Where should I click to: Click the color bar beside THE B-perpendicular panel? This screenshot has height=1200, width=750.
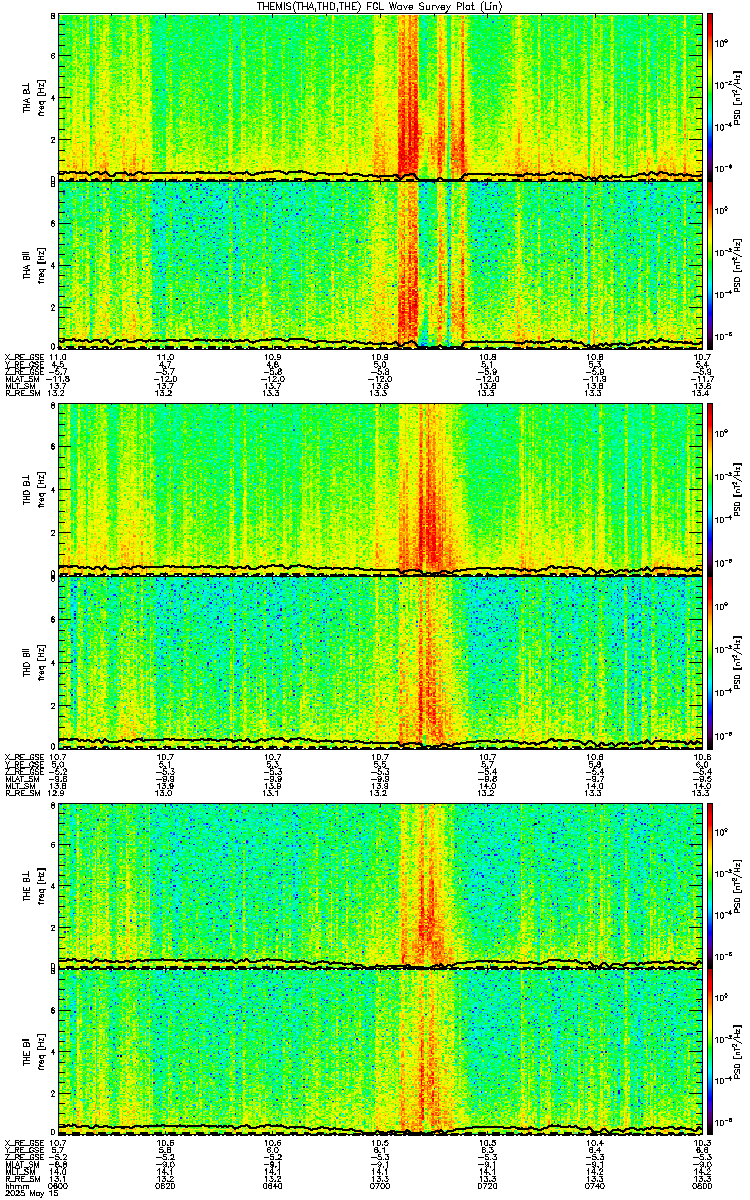coord(710,885)
